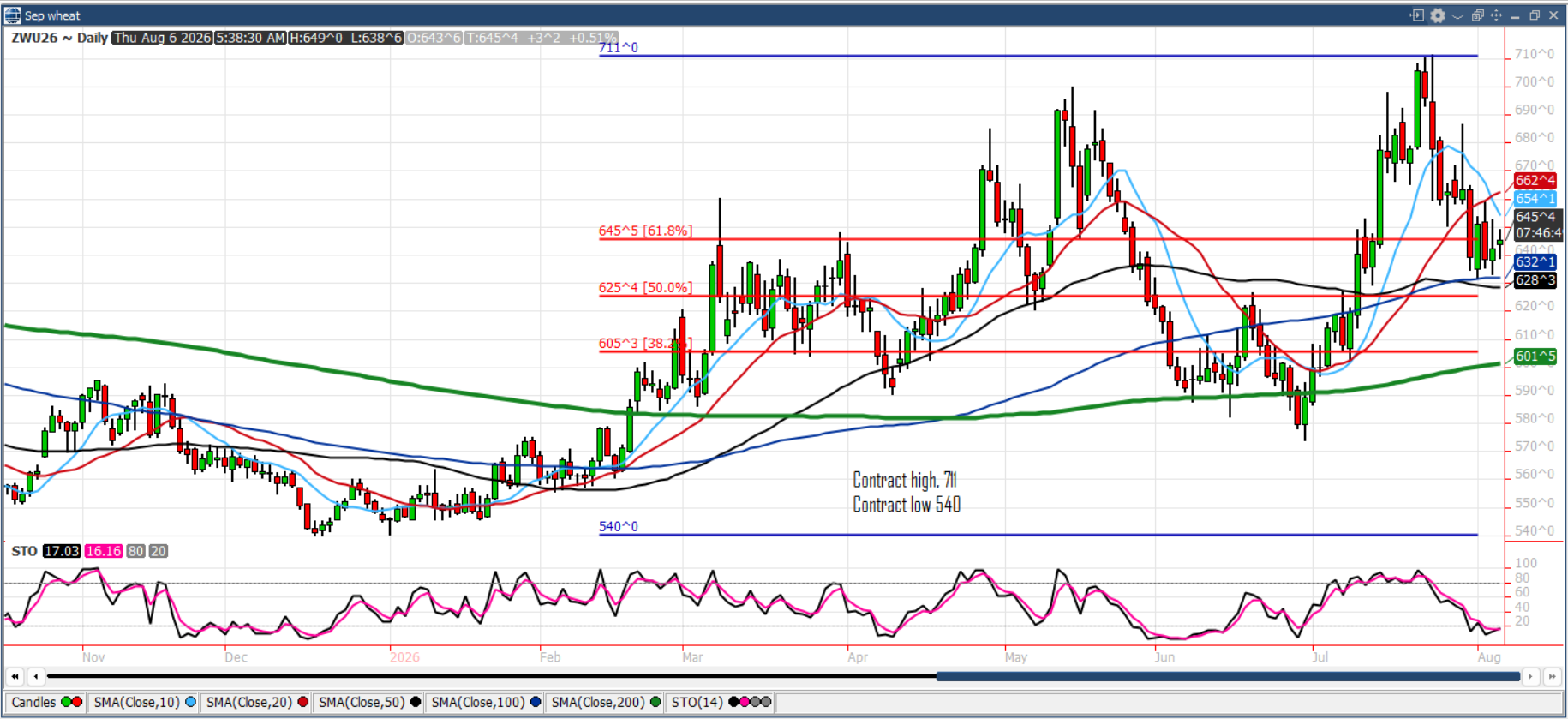This screenshot has height=719, width=1568.
Task: Click the black SMA 50 color swatch
Action: pos(416,703)
